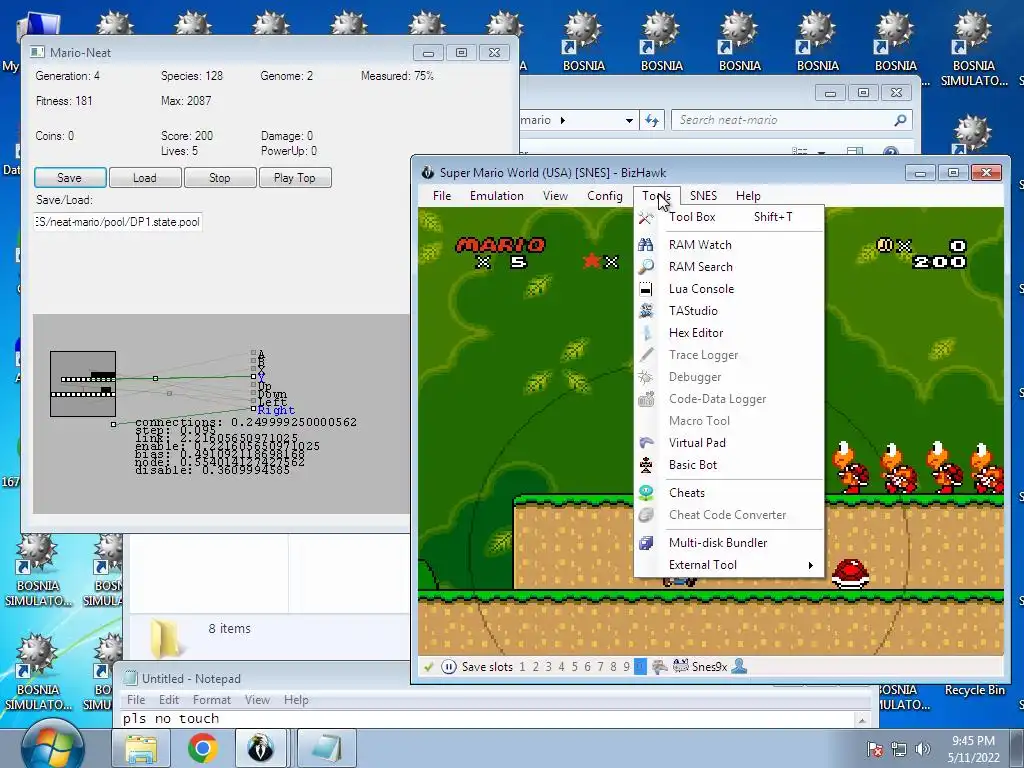Click volume speaker tray icon
The image size is (1024, 768).
coord(923,749)
